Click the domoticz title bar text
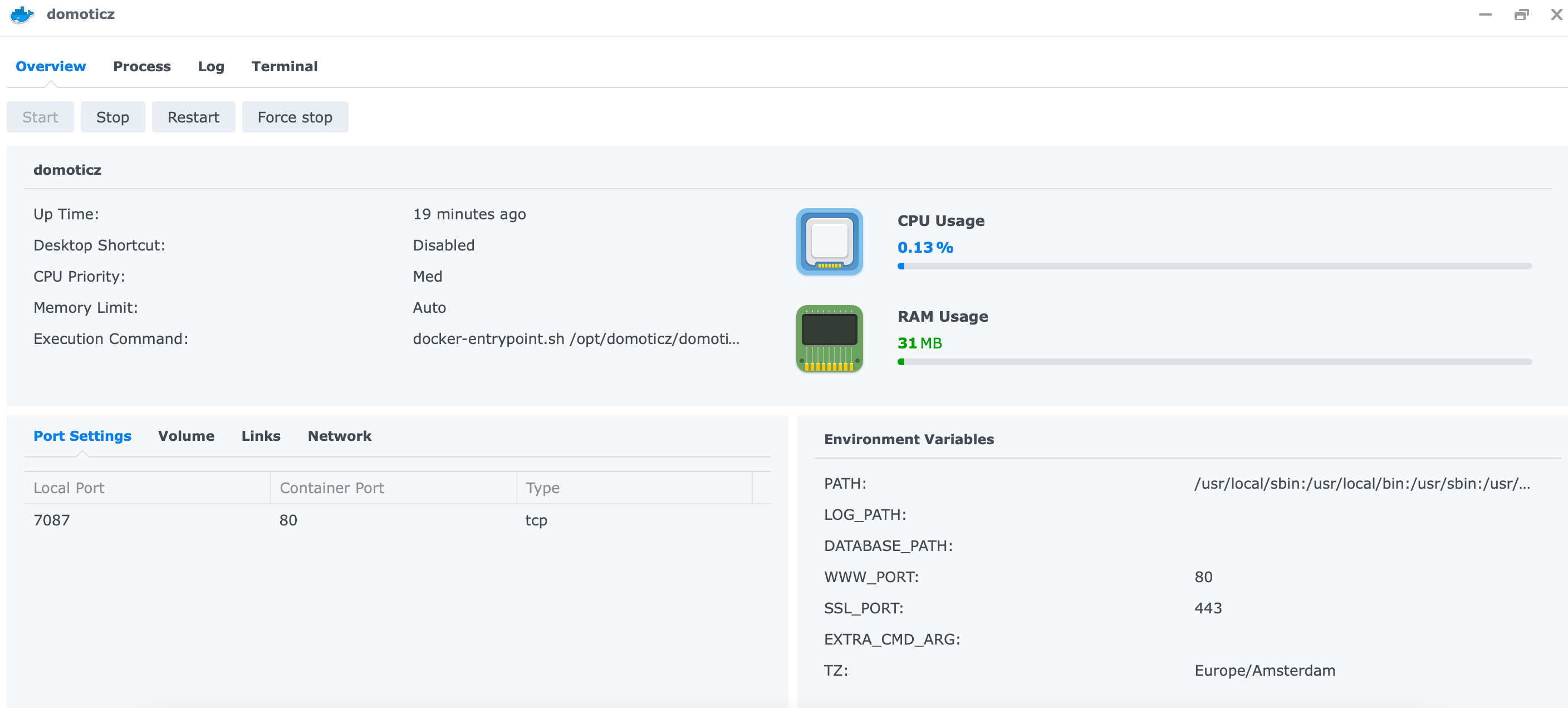This screenshot has width=1568, height=708. 80,14
